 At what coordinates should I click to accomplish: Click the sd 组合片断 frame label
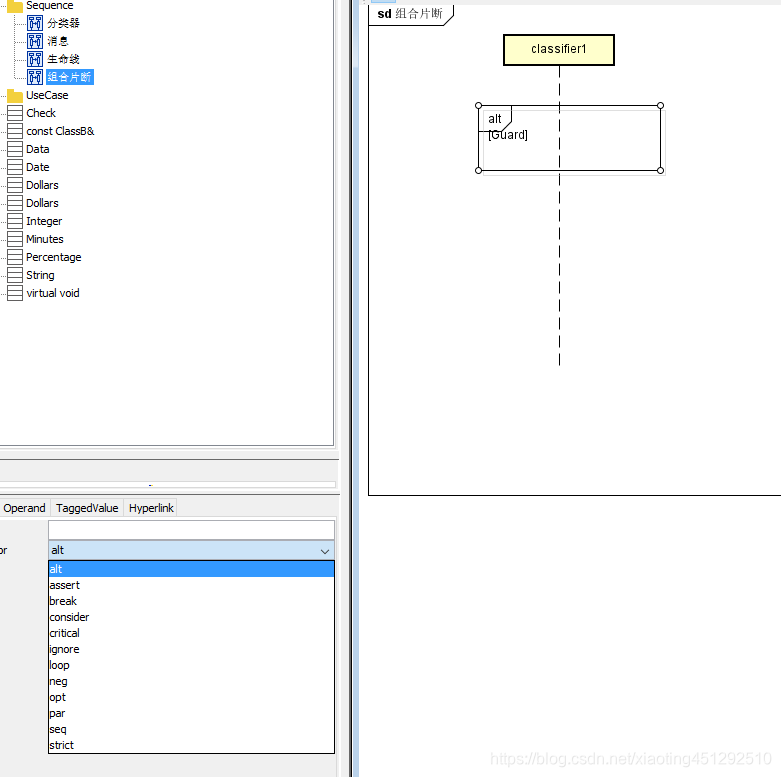410,13
